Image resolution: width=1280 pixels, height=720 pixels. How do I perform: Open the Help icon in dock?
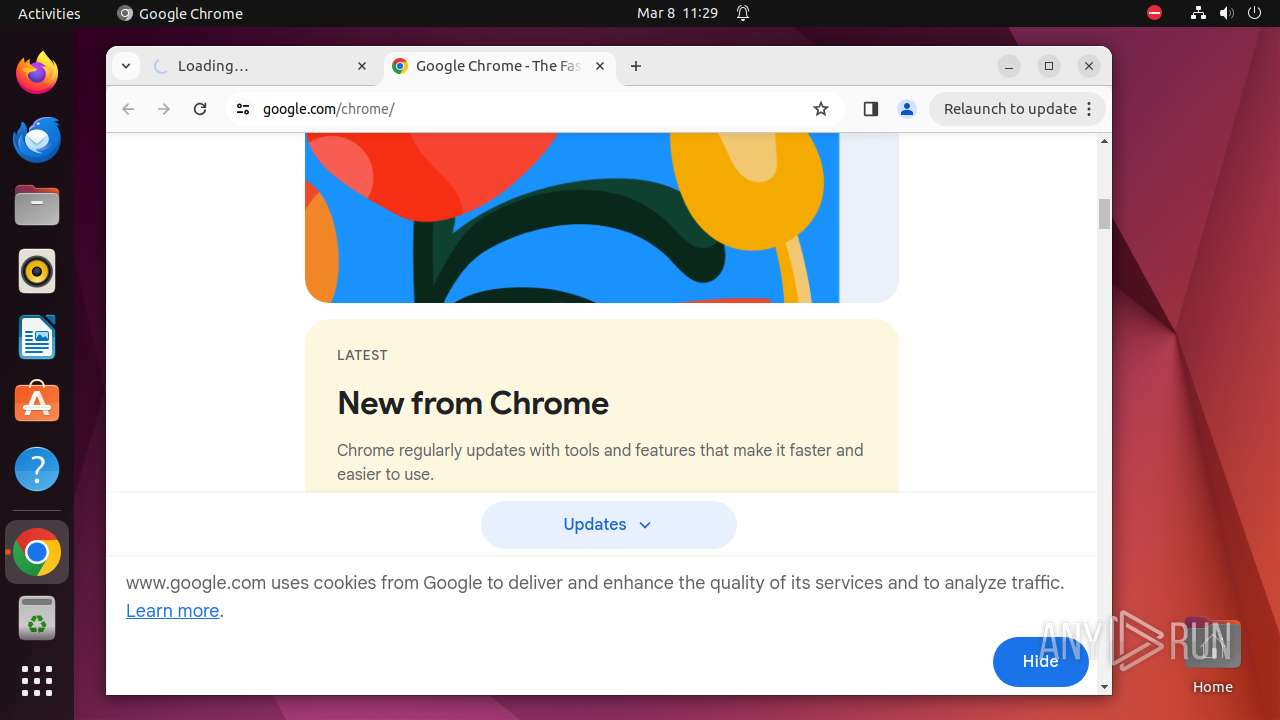point(37,469)
